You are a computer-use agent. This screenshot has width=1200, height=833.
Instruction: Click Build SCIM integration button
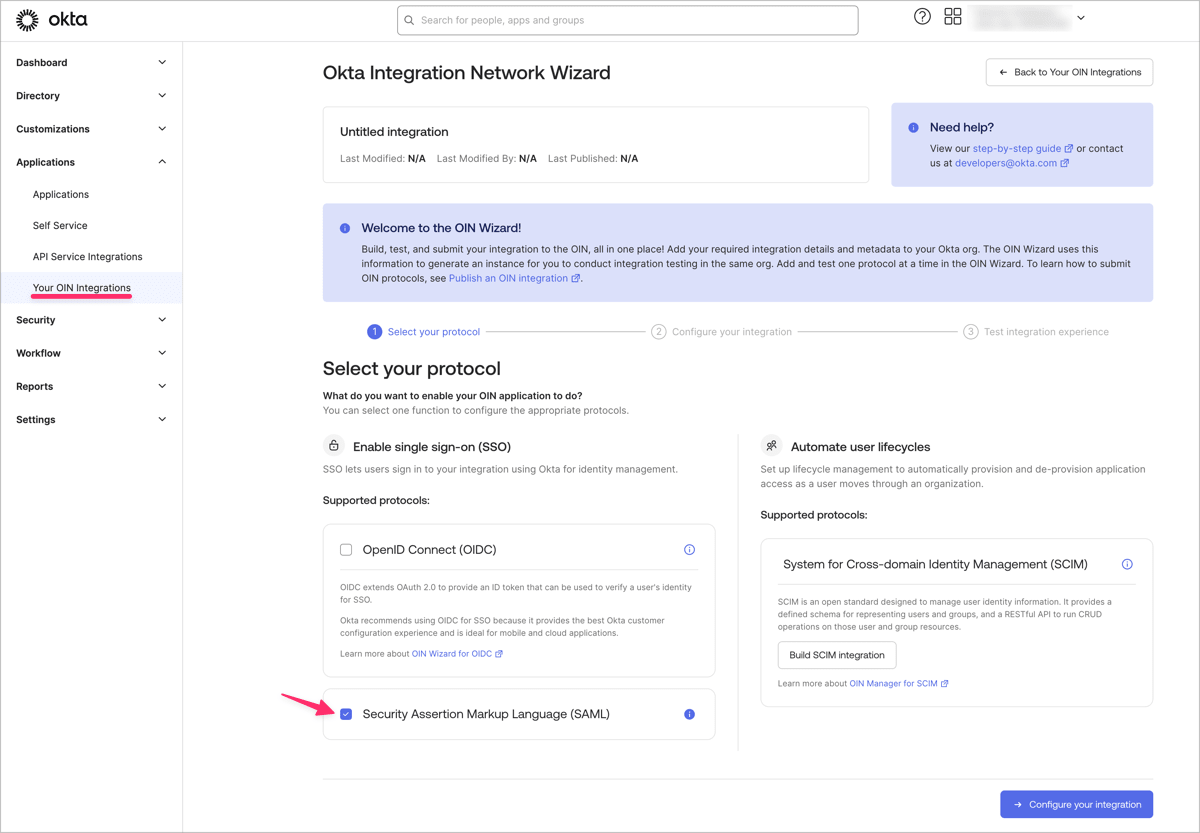point(837,655)
